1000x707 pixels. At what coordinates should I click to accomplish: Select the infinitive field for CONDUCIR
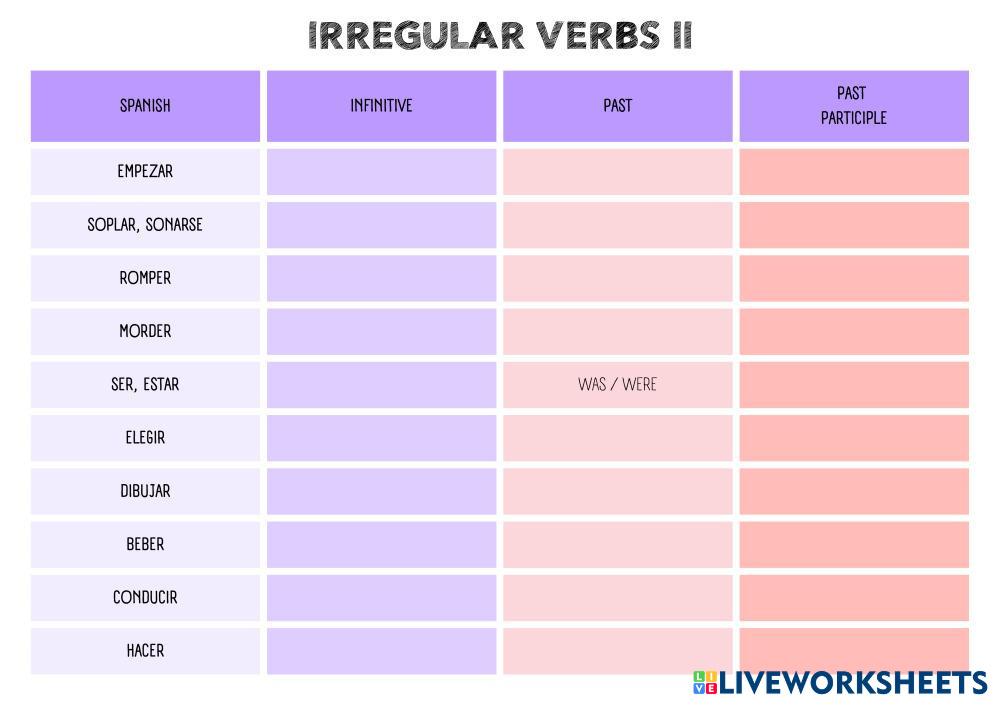click(381, 597)
